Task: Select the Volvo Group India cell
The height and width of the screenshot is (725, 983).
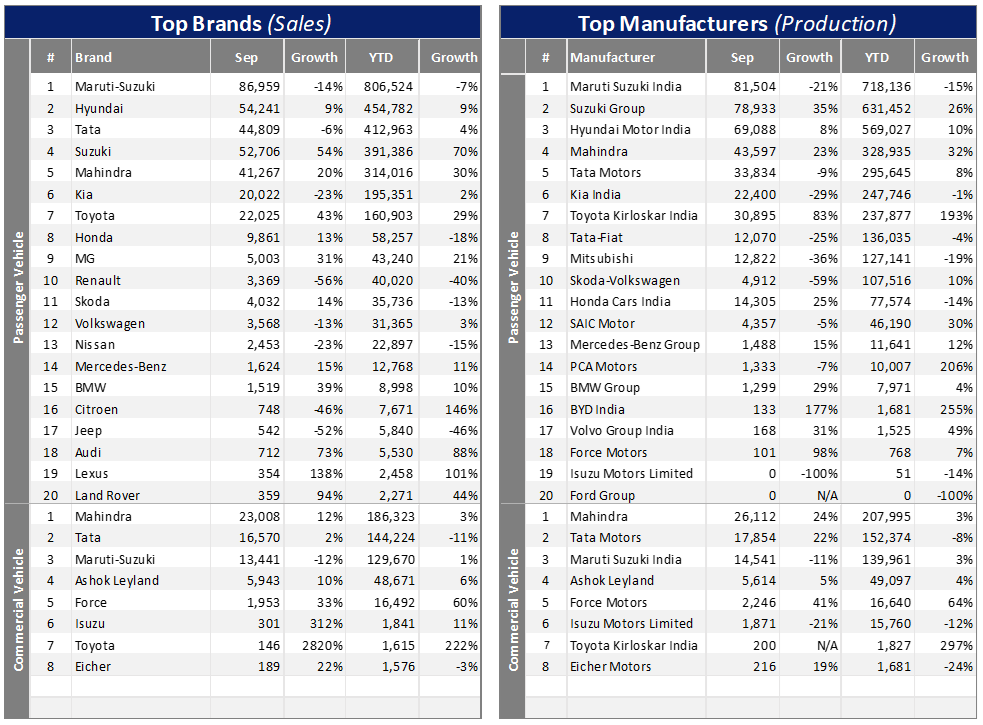Action: [622, 431]
